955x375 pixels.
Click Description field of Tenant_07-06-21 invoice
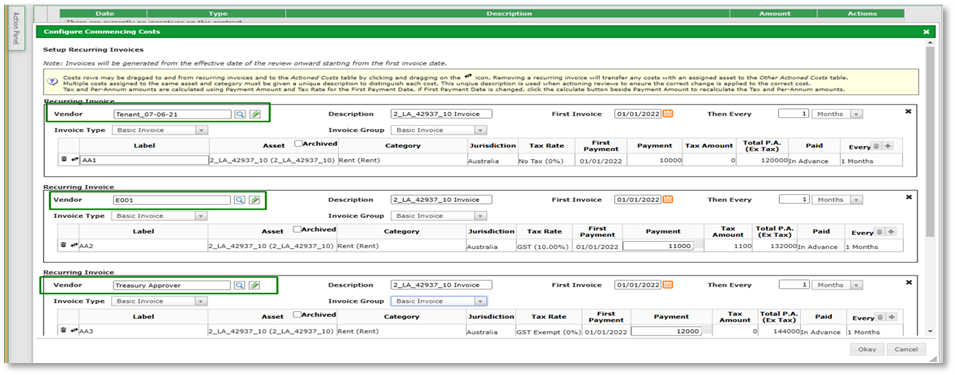[x=442, y=114]
